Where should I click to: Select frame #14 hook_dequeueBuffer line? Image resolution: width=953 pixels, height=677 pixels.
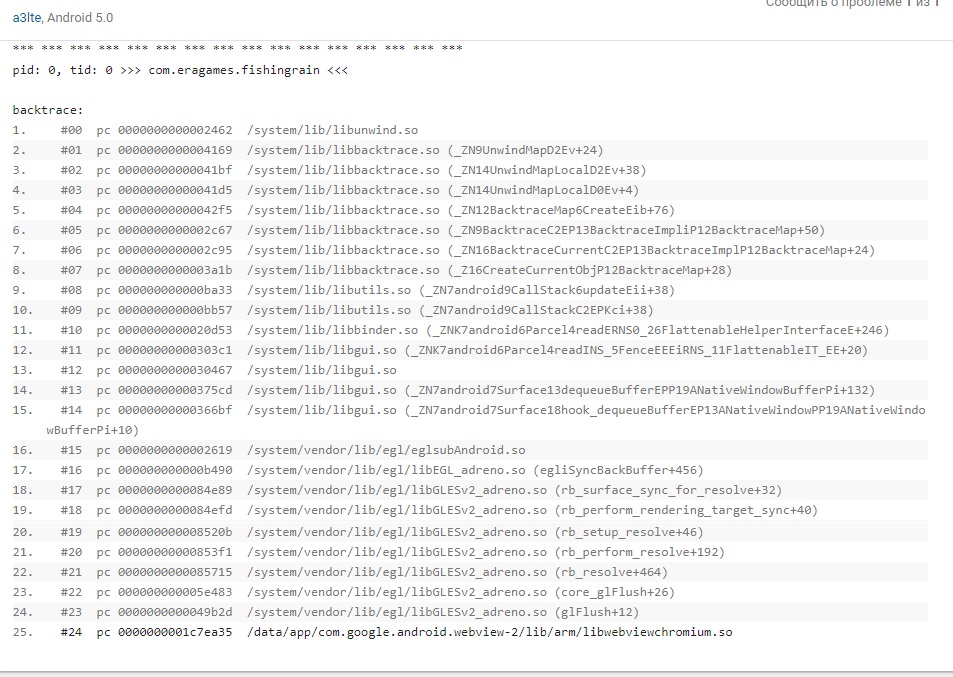click(470, 420)
